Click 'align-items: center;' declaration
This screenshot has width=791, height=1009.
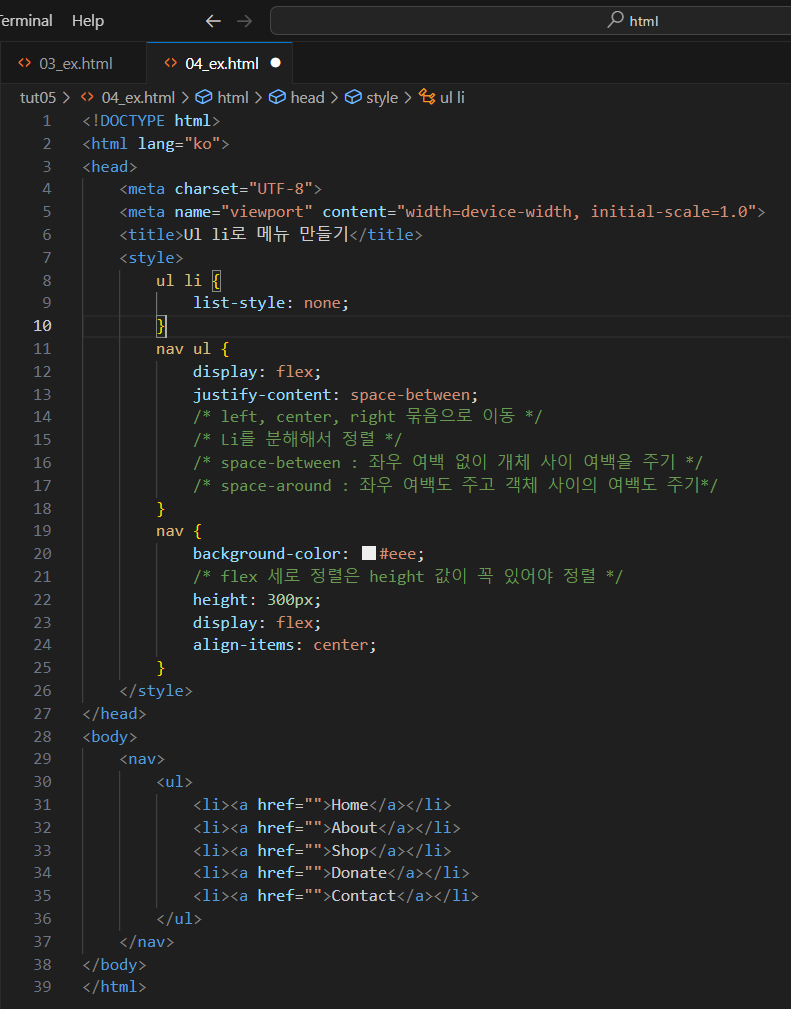pos(284,645)
